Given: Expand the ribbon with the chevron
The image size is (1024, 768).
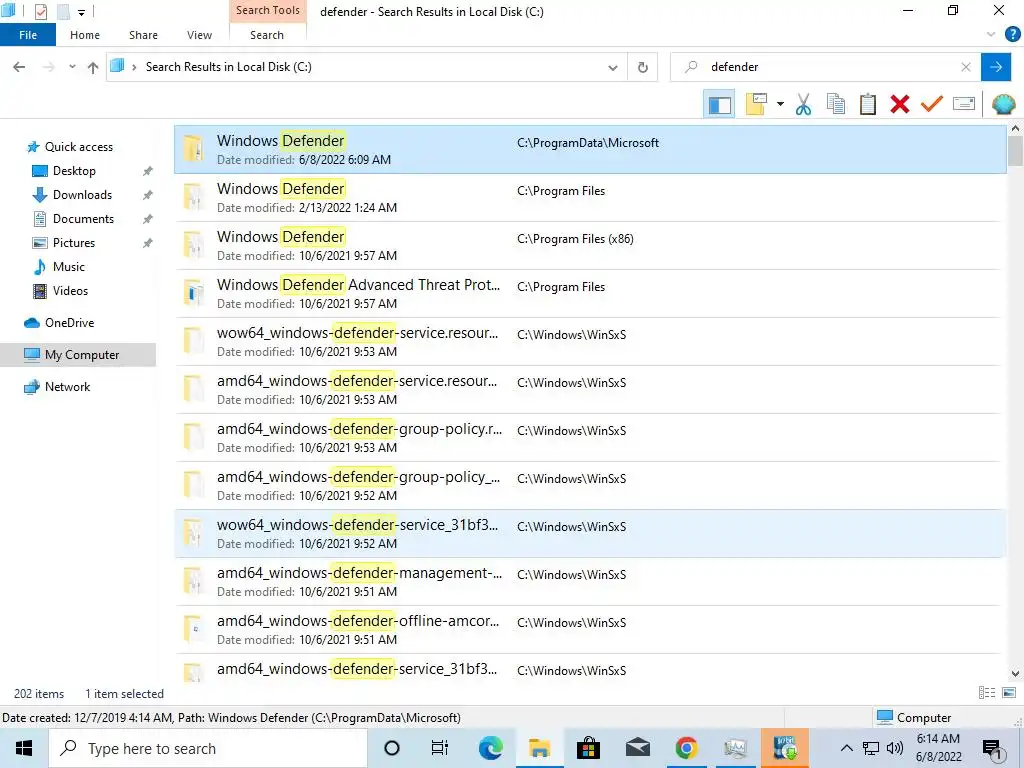Looking at the screenshot, I should click(x=991, y=35).
